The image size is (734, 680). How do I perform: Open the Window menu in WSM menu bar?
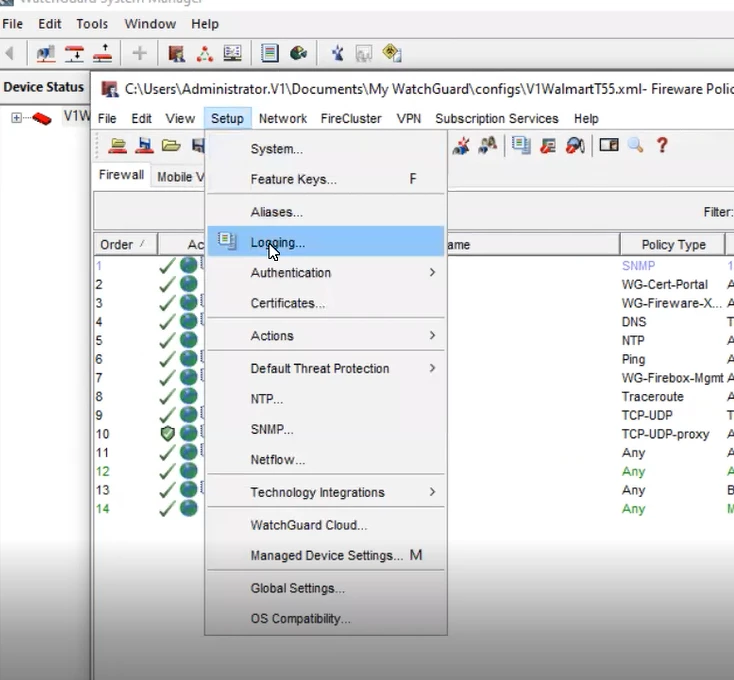click(150, 24)
